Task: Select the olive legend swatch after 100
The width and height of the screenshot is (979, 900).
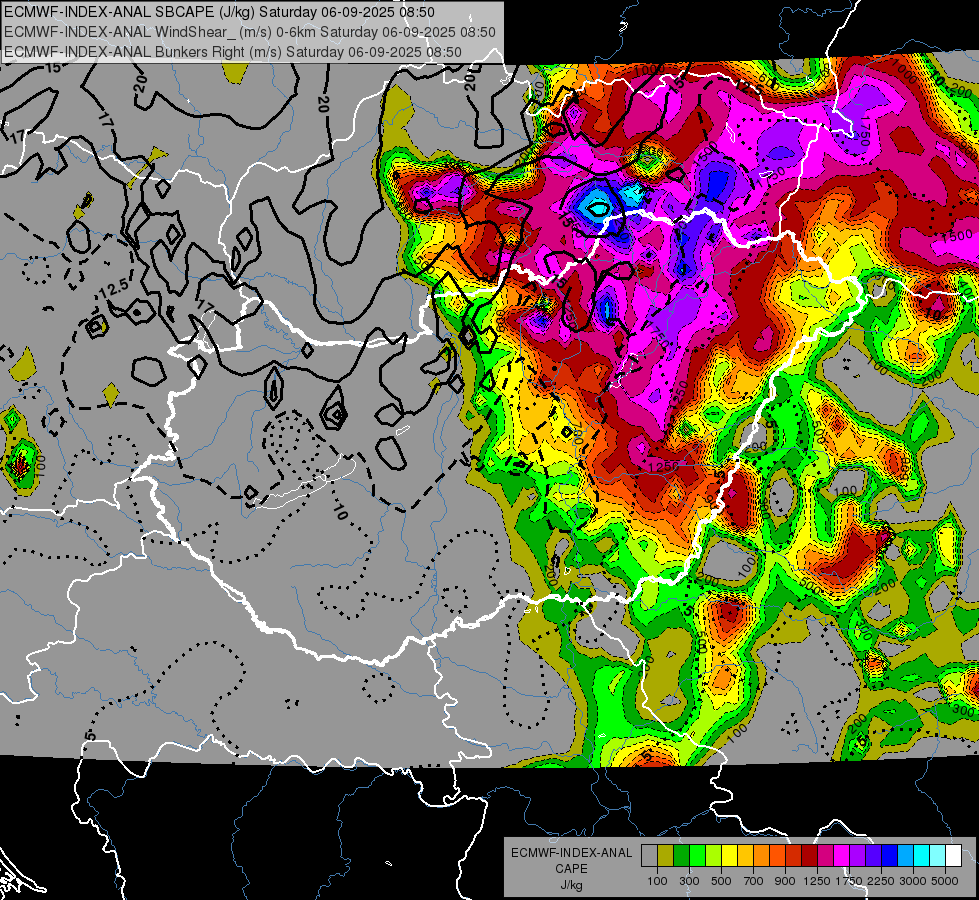Action: click(665, 856)
